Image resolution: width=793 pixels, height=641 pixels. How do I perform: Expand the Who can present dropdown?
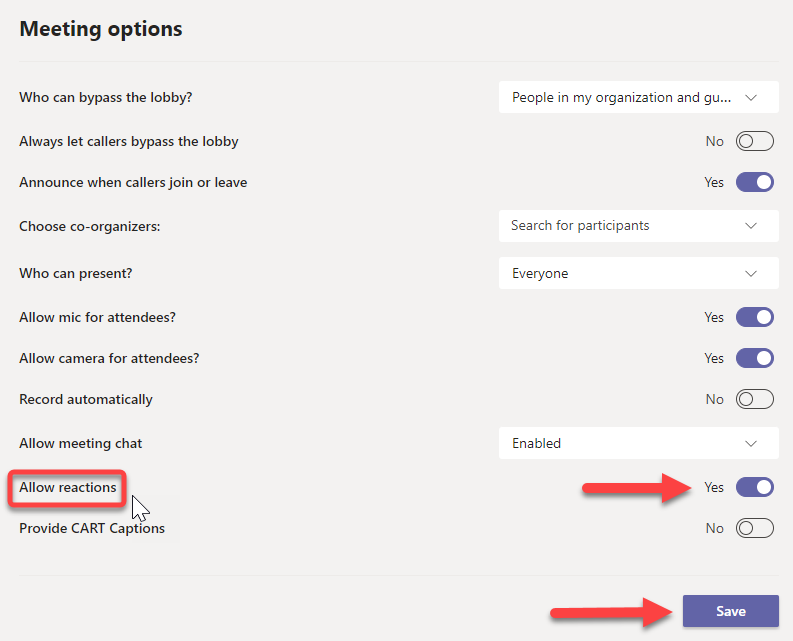point(637,273)
